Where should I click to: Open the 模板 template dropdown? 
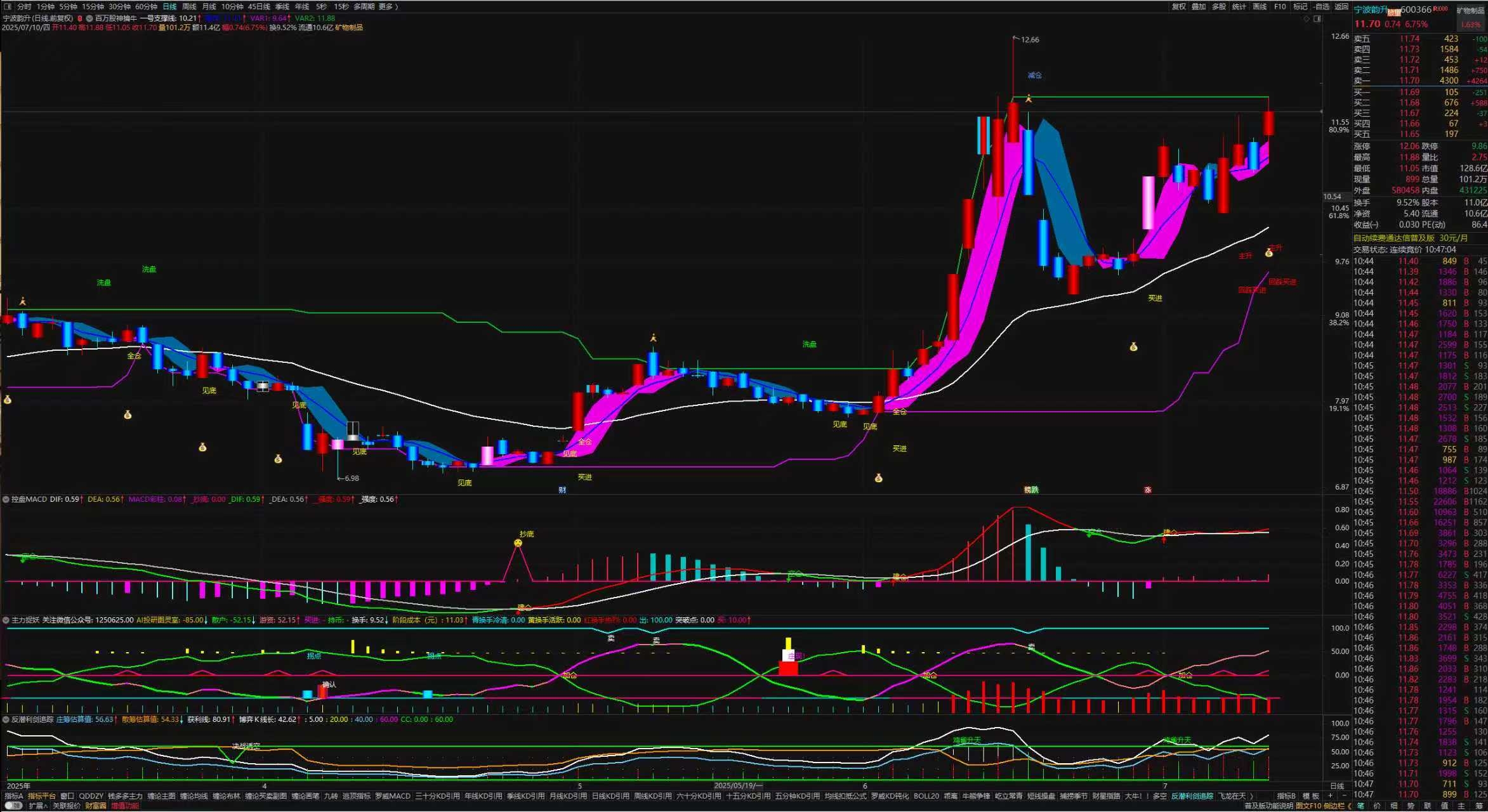(1311, 796)
